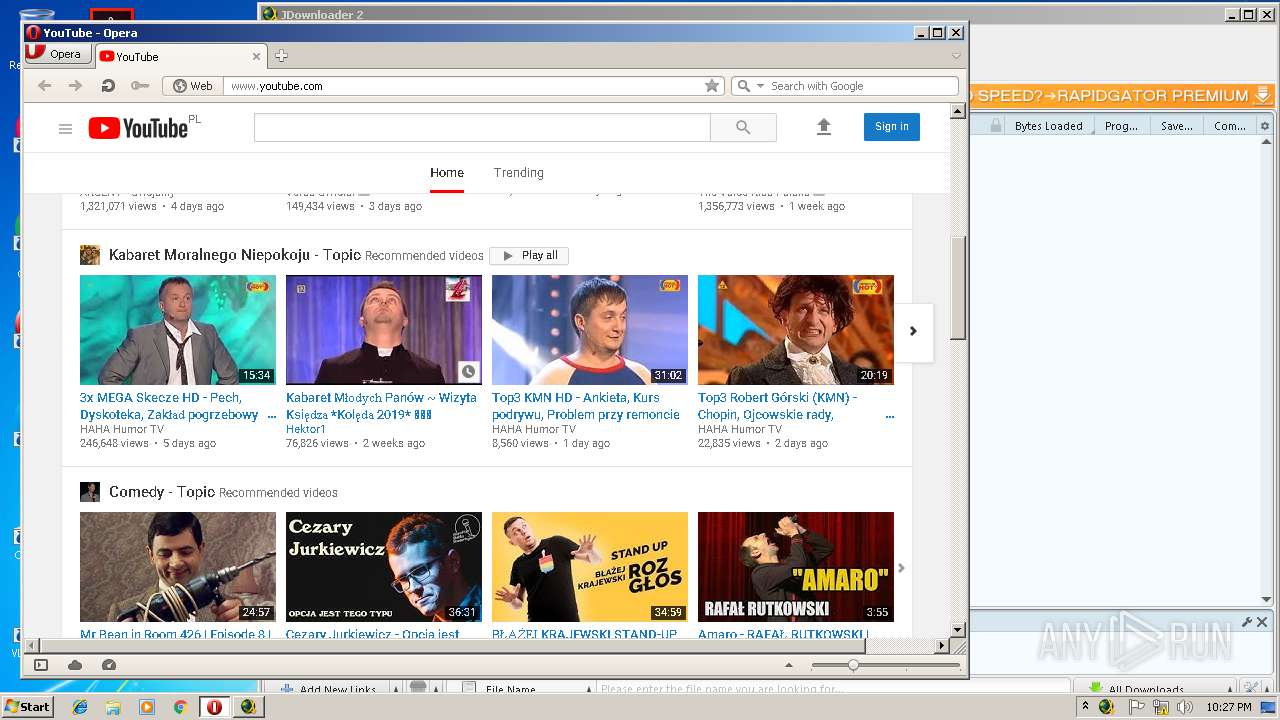Launch Internet Explorer from taskbar
1280x720 pixels.
tap(80, 707)
